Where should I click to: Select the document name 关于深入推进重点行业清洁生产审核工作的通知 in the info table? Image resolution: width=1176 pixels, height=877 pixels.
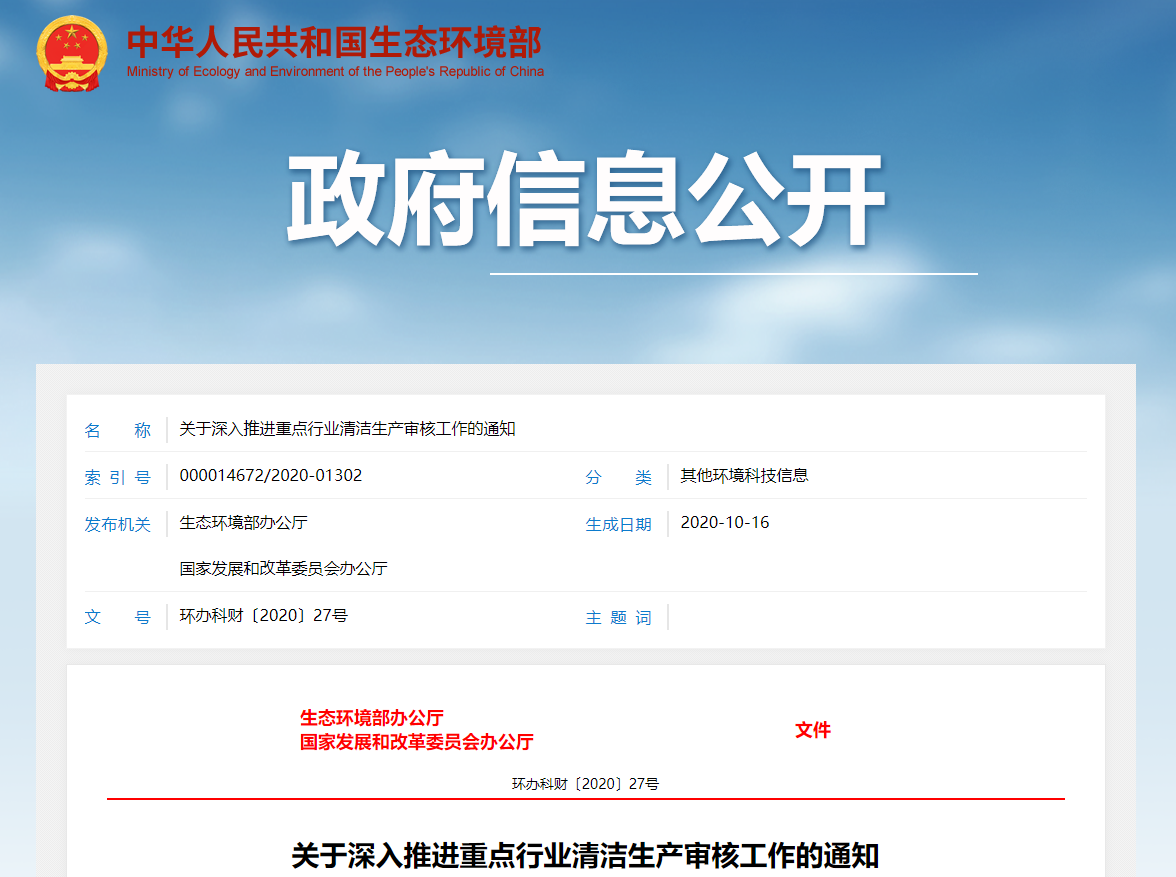tap(347, 429)
